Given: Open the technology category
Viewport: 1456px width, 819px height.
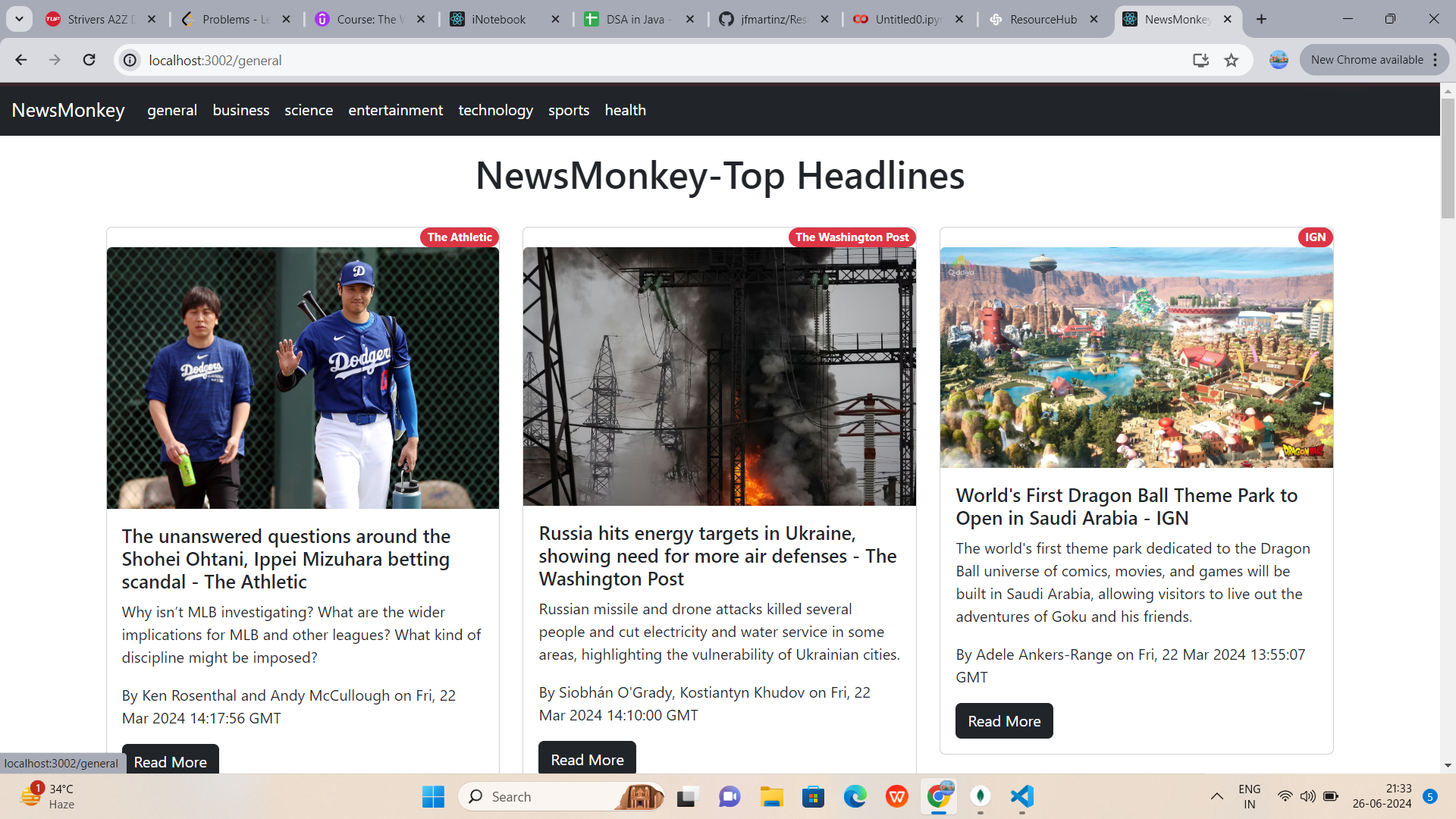Looking at the screenshot, I should pyautogui.click(x=495, y=110).
